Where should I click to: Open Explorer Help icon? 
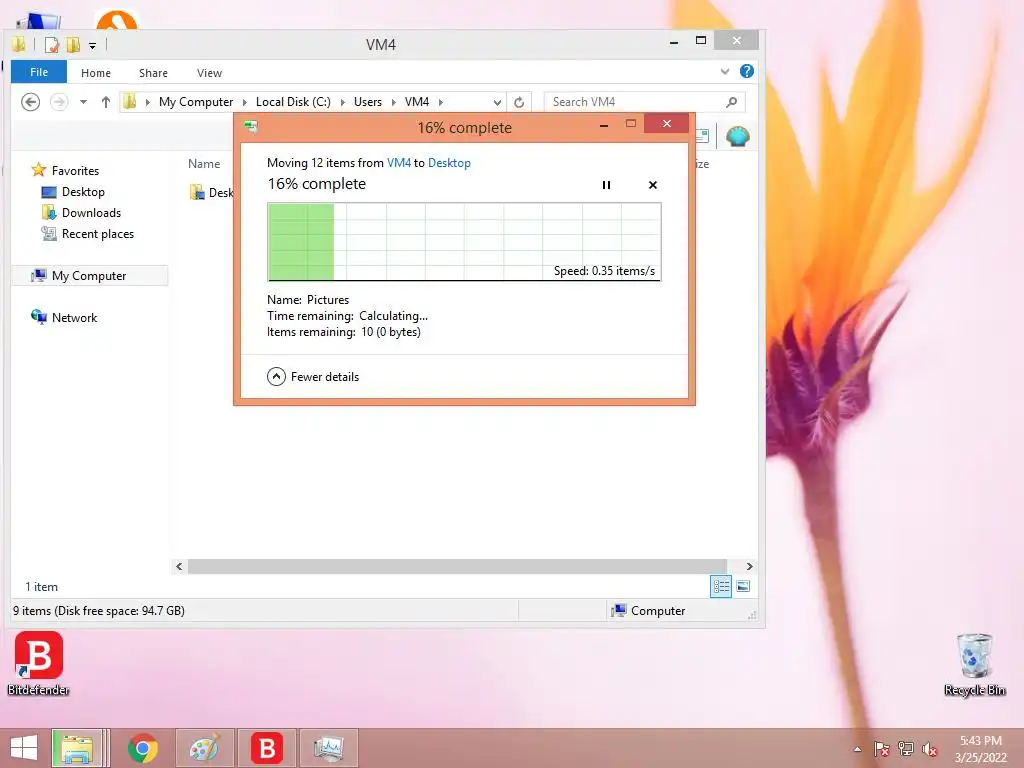point(746,71)
